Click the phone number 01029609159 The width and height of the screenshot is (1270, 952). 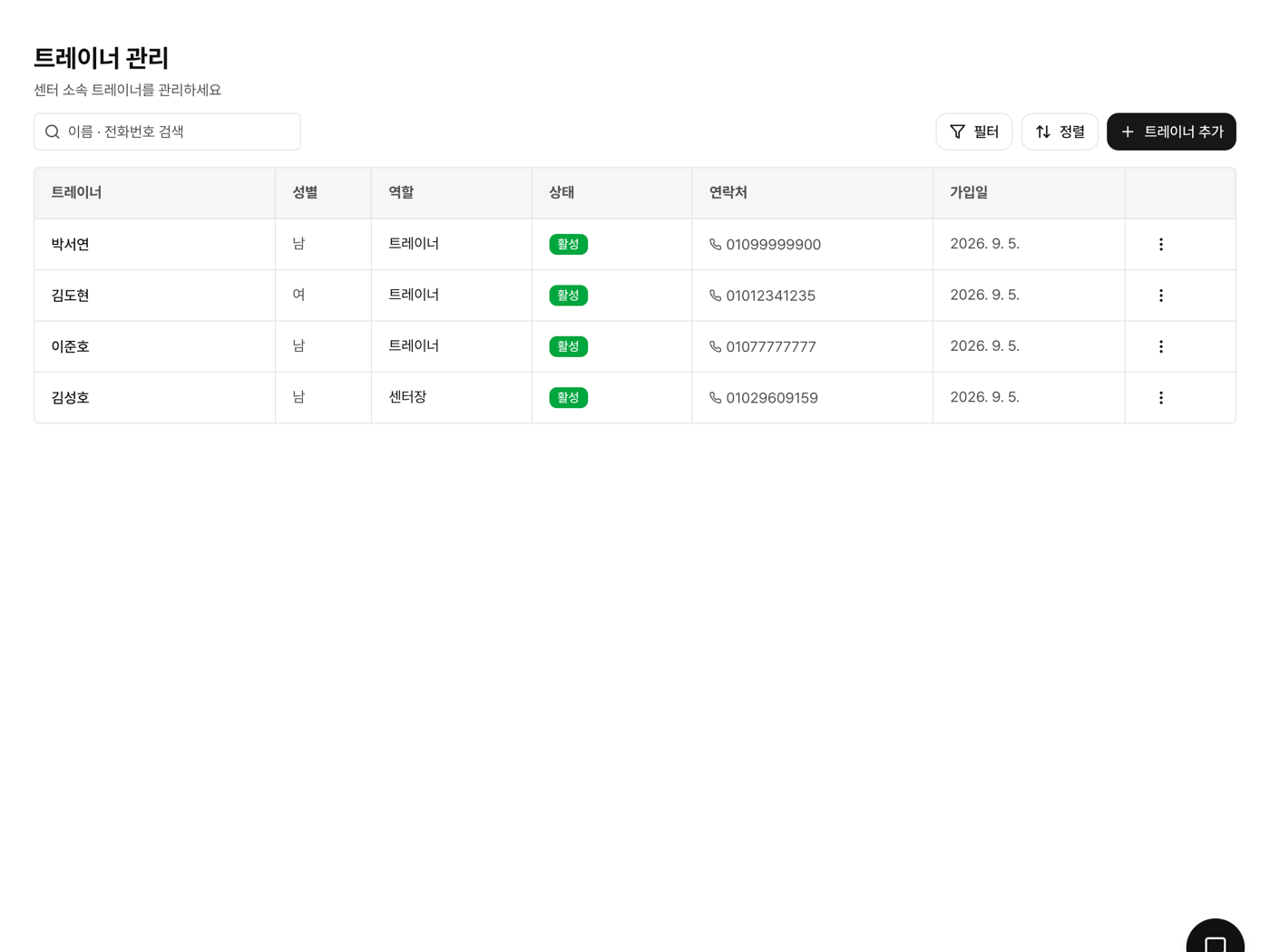(772, 398)
